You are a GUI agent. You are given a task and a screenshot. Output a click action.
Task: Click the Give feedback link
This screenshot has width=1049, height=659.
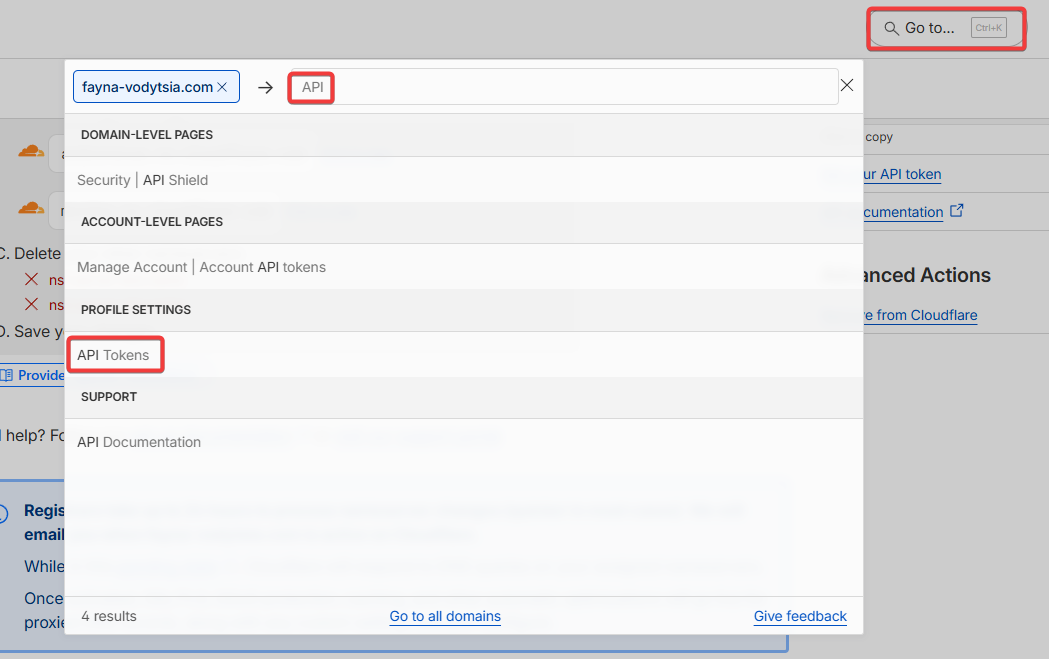click(800, 616)
